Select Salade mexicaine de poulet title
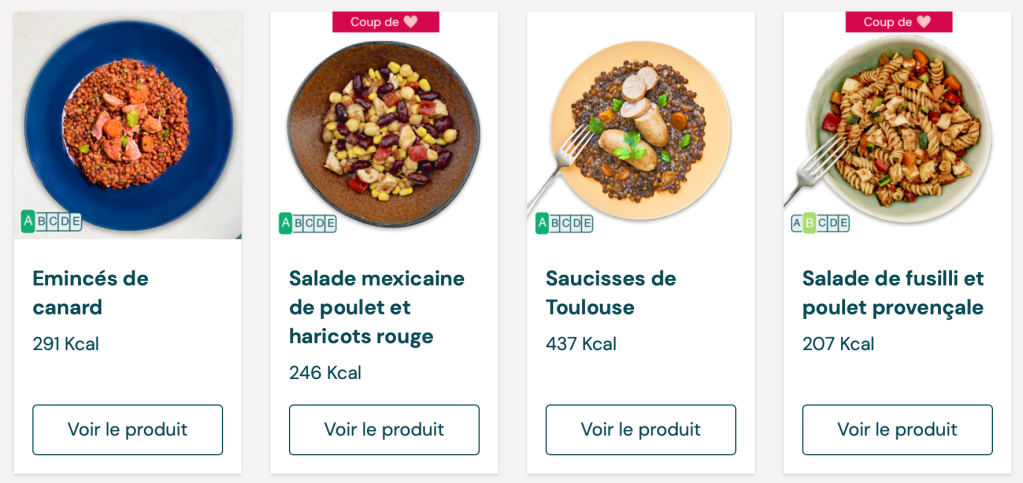Viewport: 1023px width, 483px height. coord(376,306)
